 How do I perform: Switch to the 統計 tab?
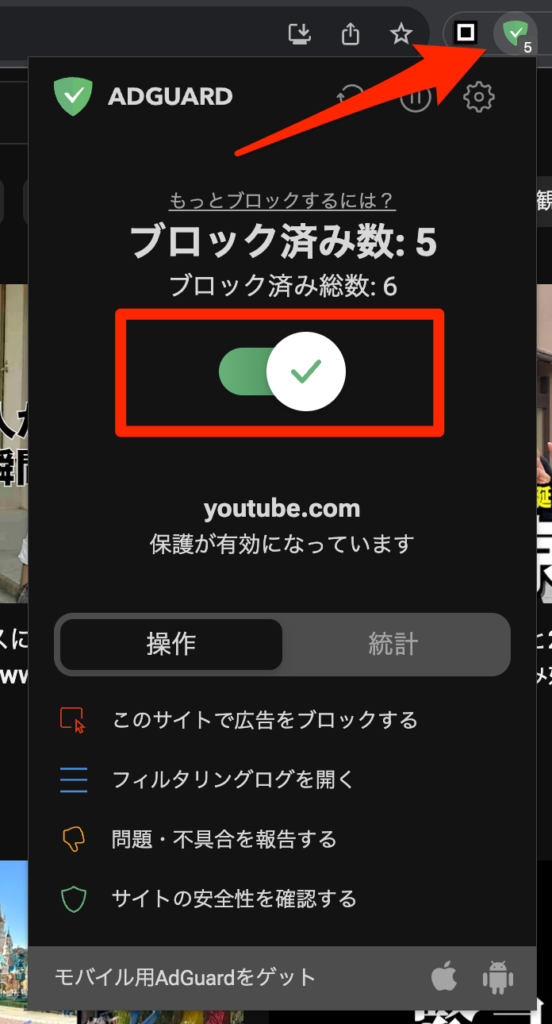pos(393,644)
